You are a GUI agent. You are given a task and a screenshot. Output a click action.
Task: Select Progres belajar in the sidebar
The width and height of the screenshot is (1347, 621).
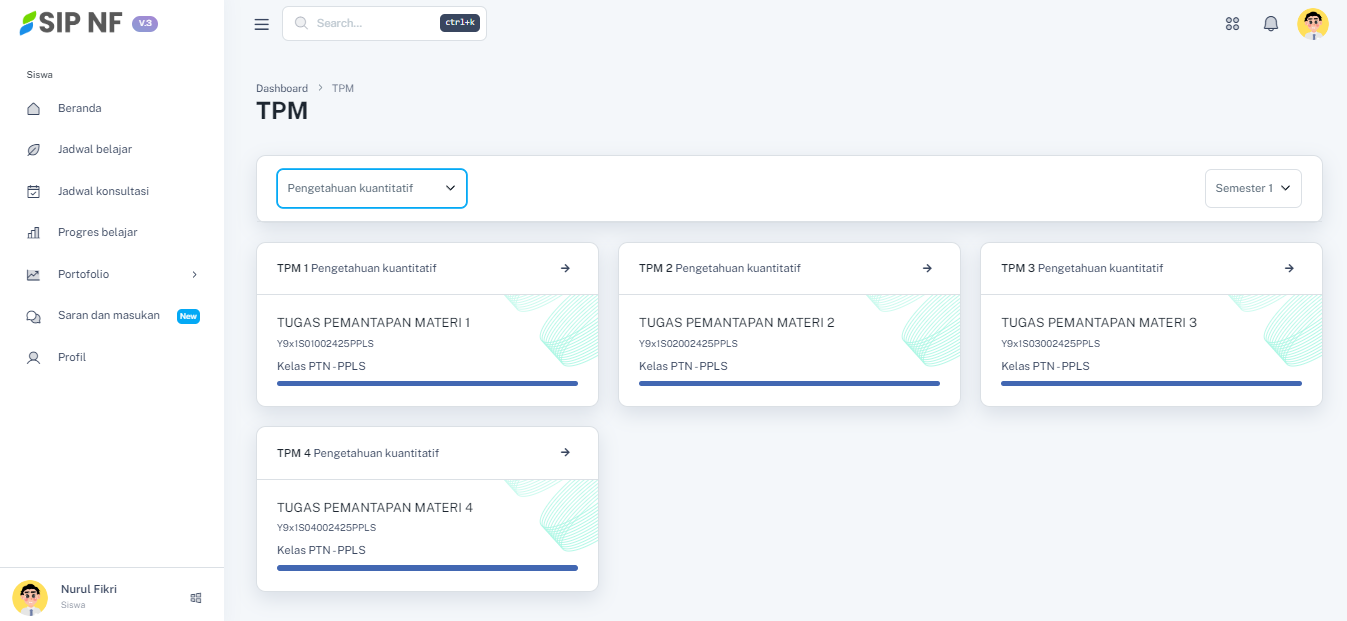click(x=97, y=232)
